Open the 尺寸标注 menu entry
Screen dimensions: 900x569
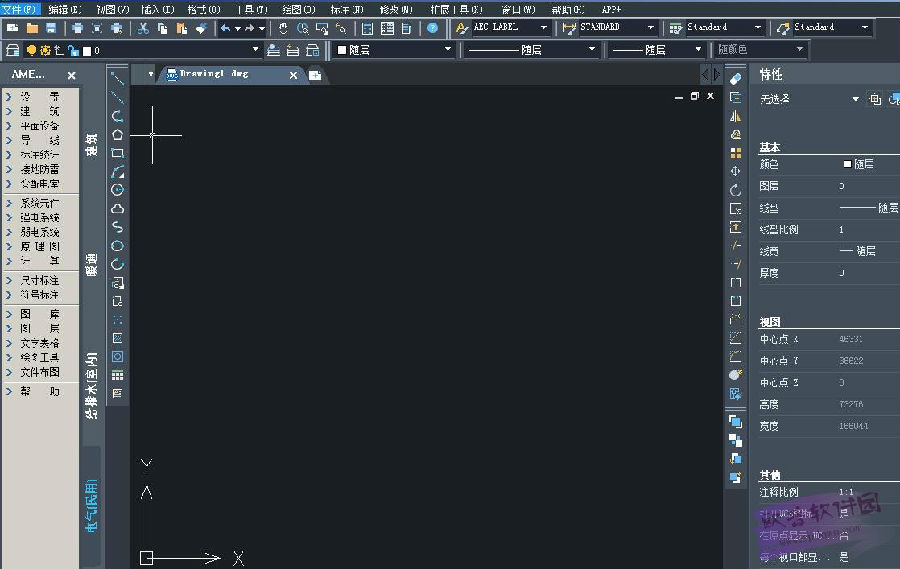(40, 280)
